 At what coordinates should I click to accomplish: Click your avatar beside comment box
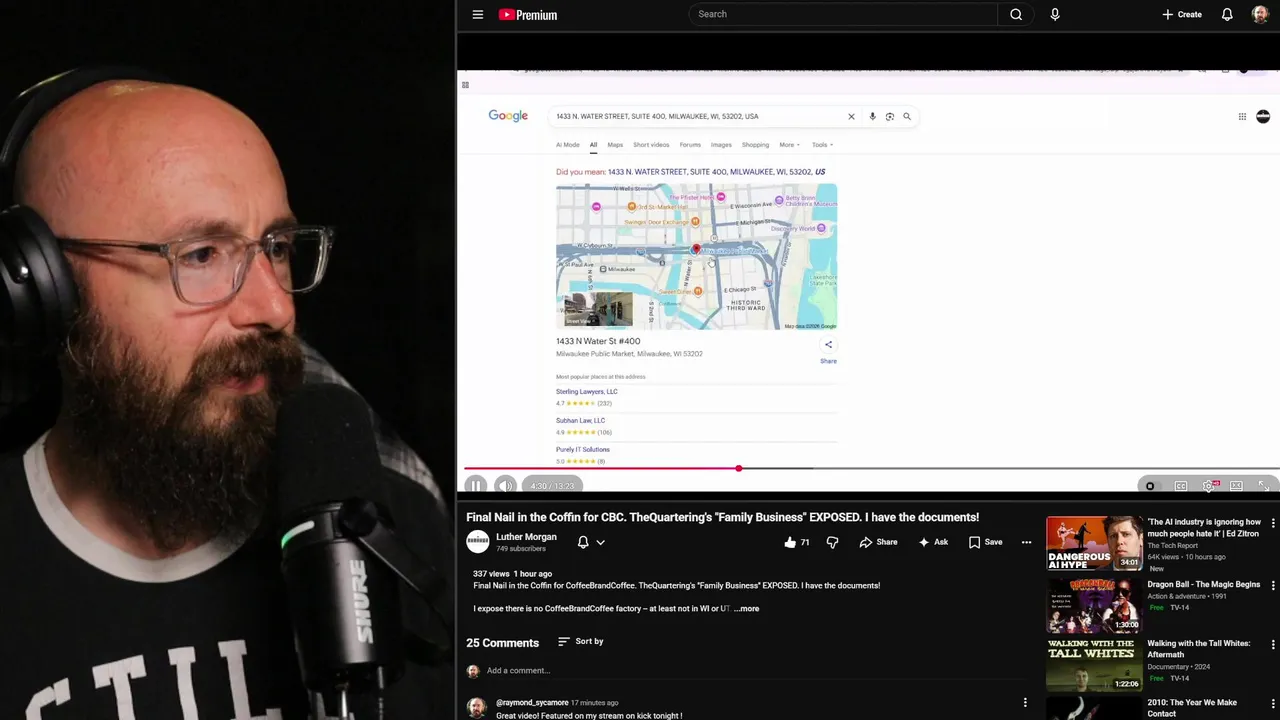point(473,671)
